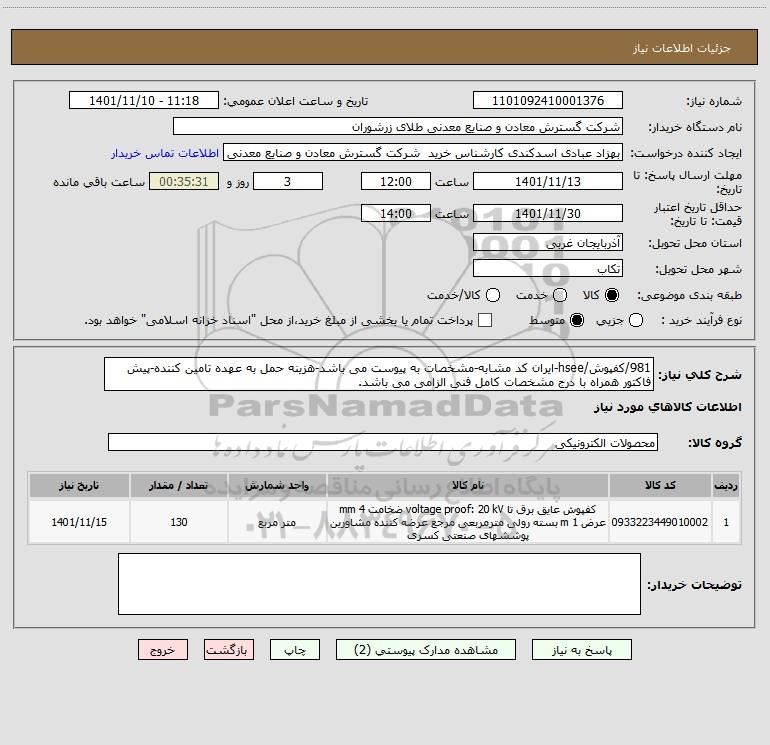Click the buyer organization name field
The width and height of the screenshot is (770, 745).
(398, 126)
